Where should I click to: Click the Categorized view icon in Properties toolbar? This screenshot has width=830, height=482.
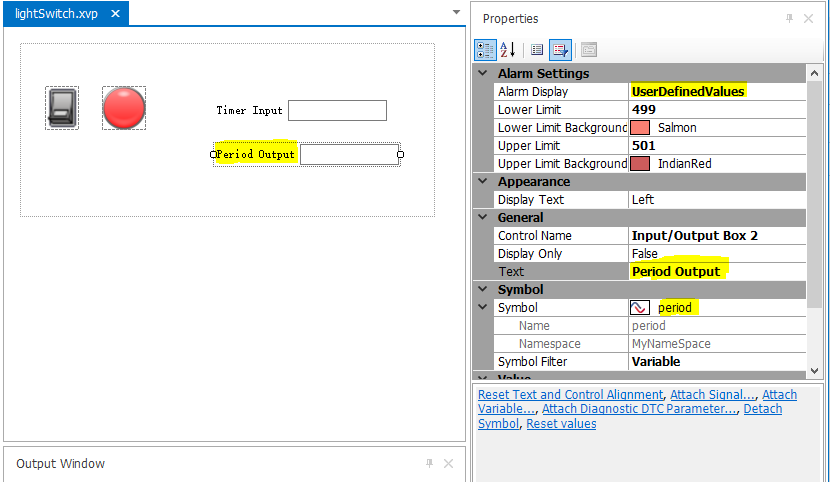point(485,50)
